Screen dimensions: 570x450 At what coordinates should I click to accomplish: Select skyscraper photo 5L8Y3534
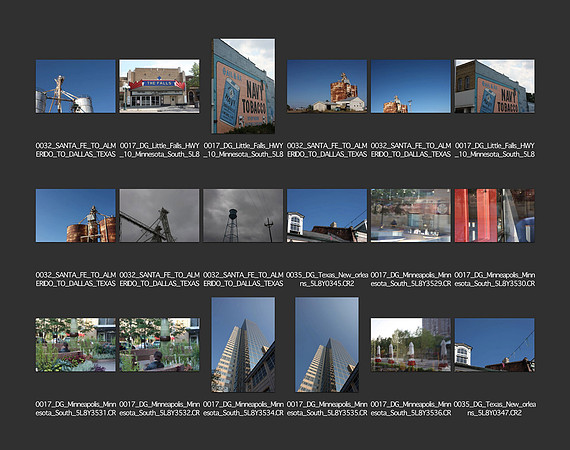pyautogui.click(x=243, y=345)
